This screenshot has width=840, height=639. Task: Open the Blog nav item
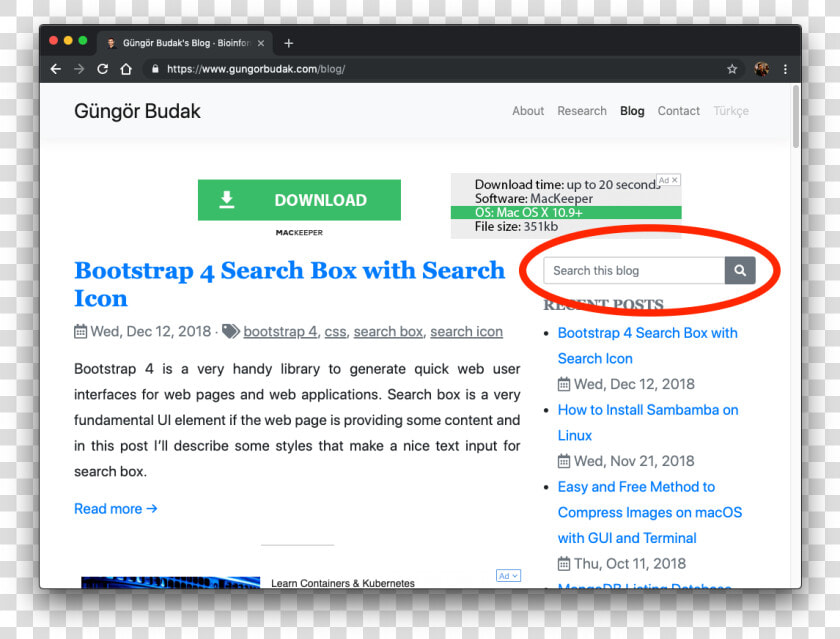click(x=632, y=111)
